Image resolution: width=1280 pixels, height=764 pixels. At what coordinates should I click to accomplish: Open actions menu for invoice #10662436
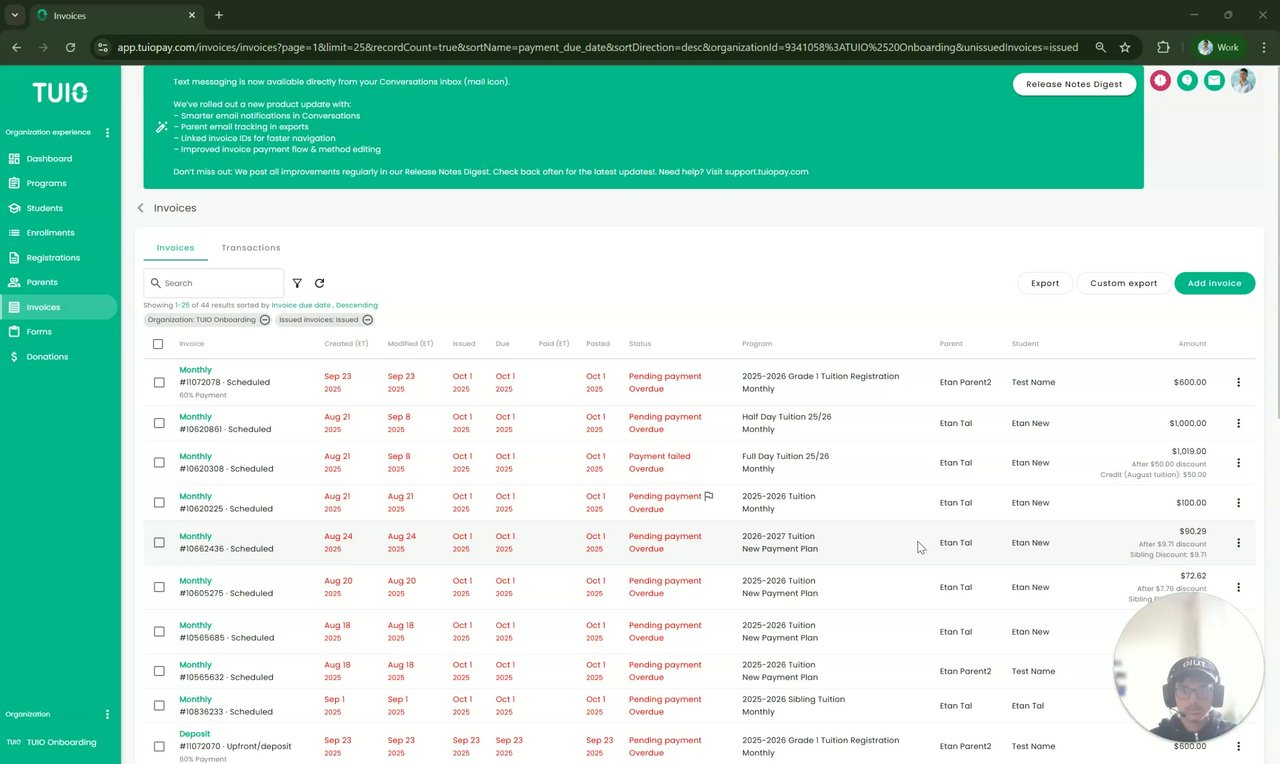[x=1238, y=542]
